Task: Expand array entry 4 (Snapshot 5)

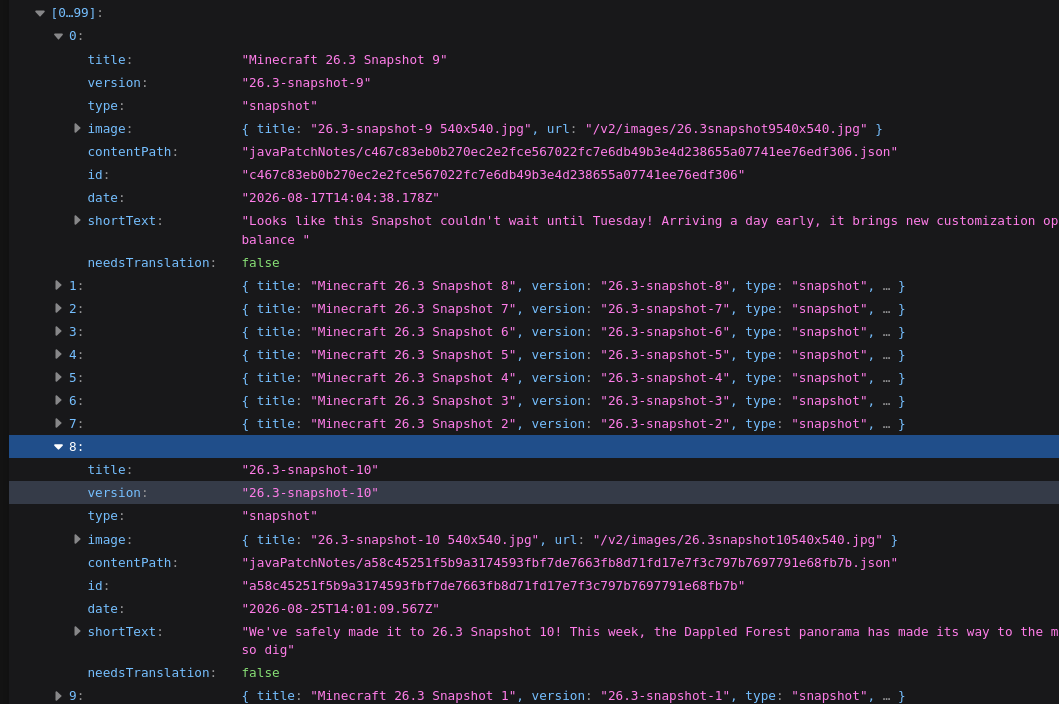Action: (58, 355)
